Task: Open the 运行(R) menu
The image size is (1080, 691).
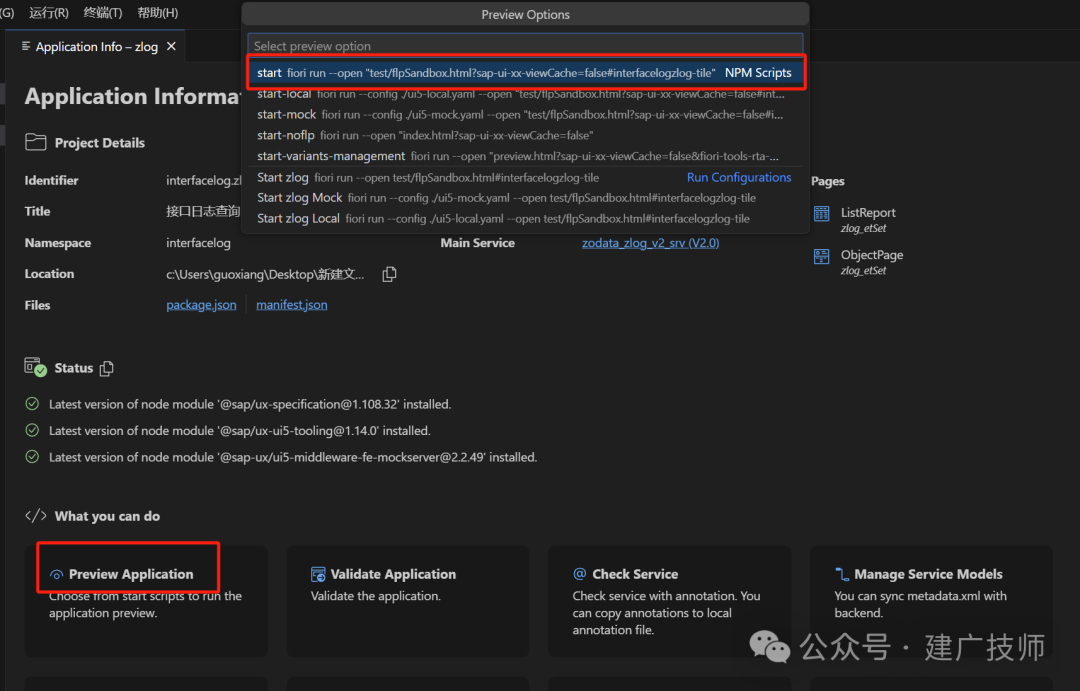Action: (49, 12)
